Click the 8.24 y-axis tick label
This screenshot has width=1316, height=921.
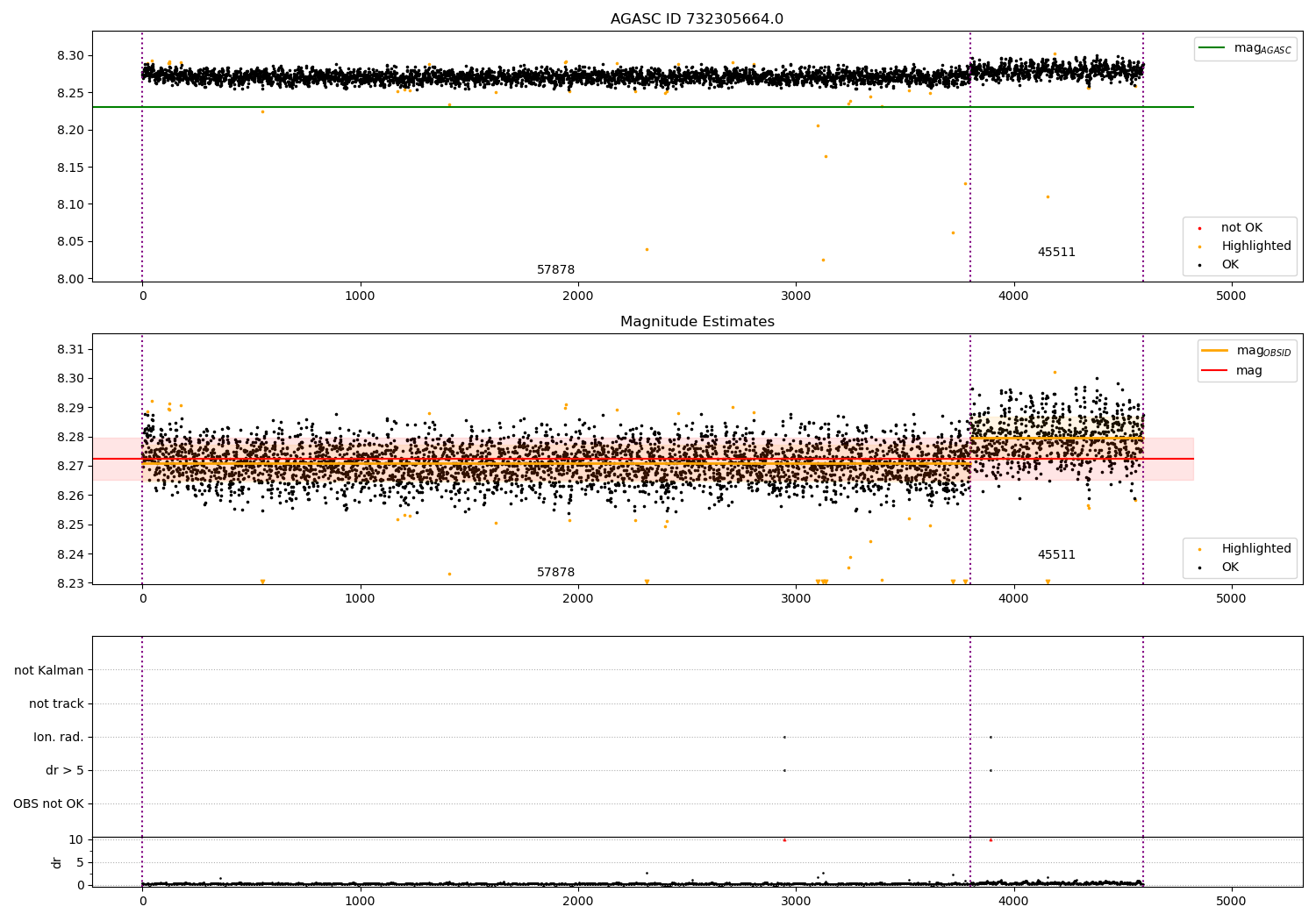pos(70,554)
